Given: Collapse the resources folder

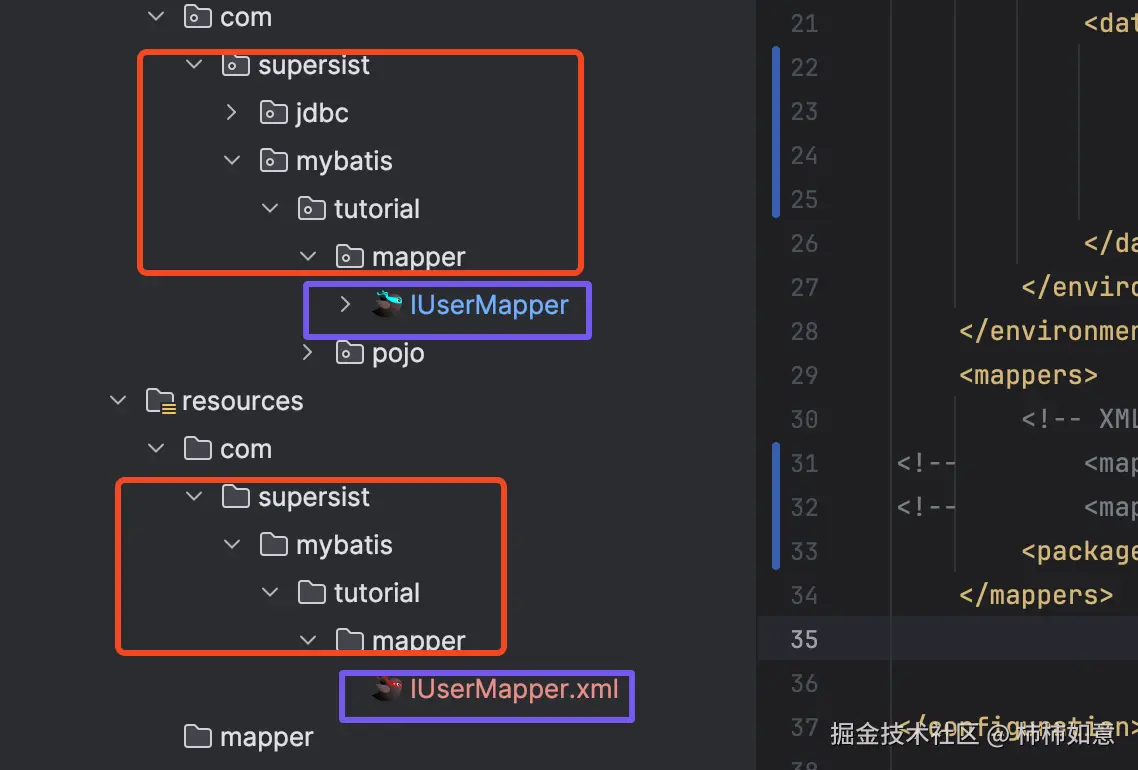Looking at the screenshot, I should (117, 400).
